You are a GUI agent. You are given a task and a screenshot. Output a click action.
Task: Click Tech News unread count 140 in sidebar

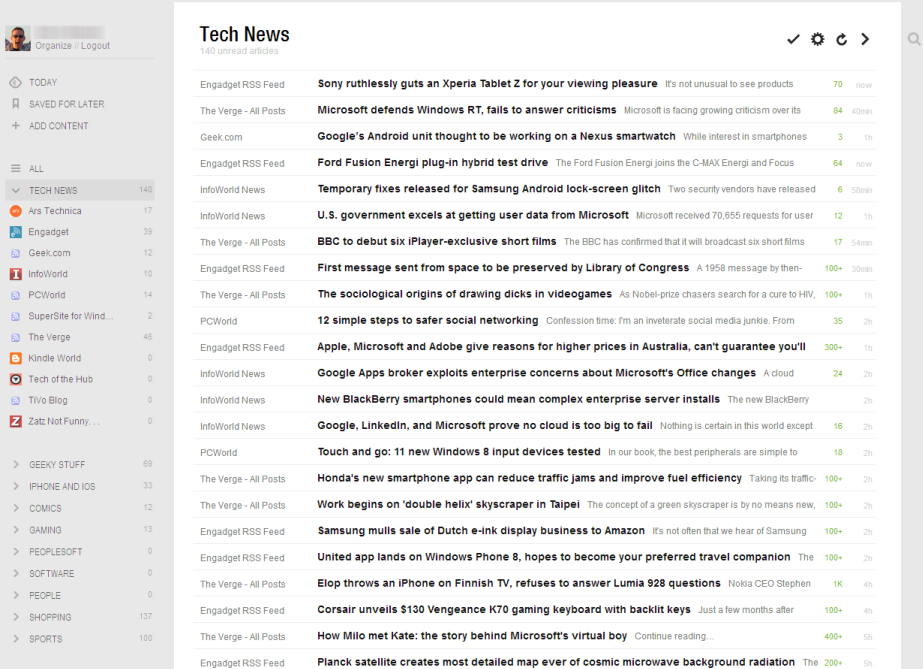tap(146, 189)
